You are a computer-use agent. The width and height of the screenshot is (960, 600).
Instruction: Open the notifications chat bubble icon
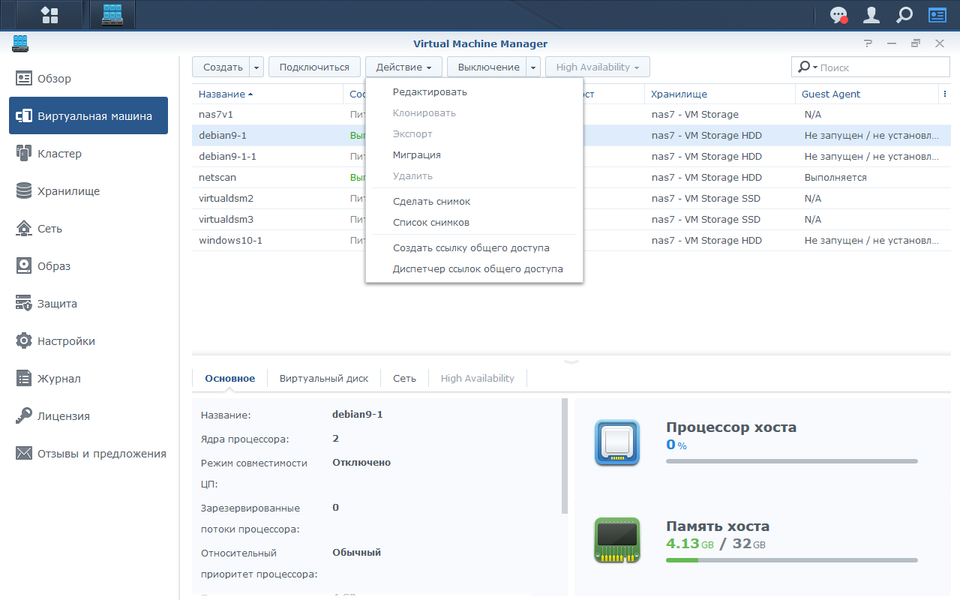pyautogui.click(x=838, y=15)
